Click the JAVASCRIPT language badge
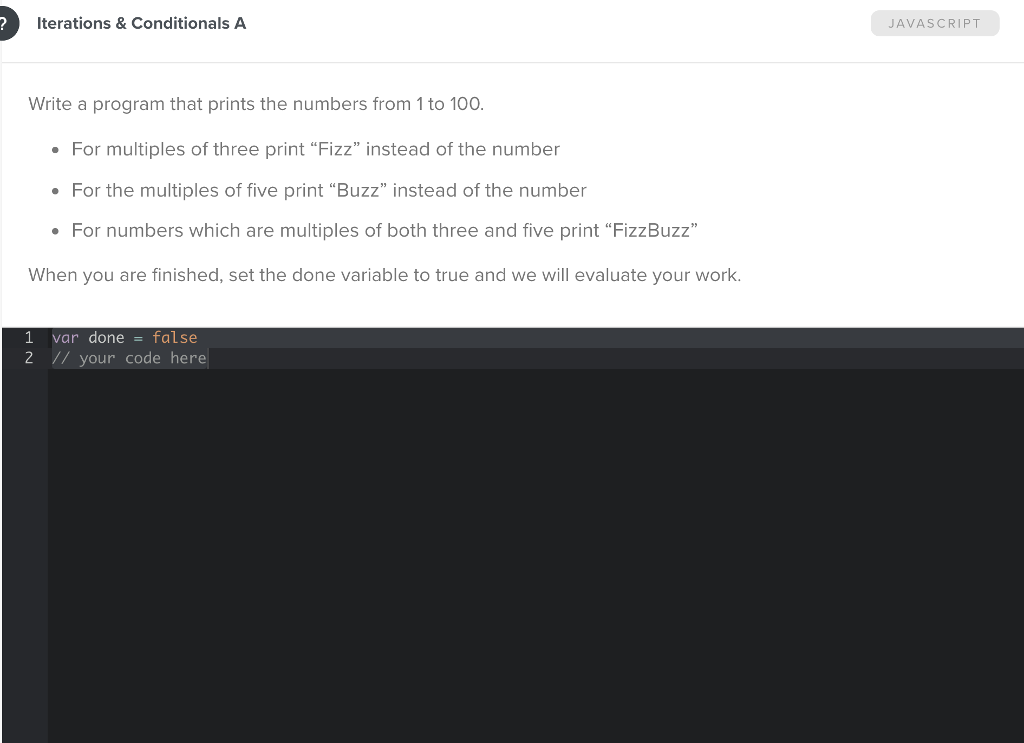 [934, 22]
